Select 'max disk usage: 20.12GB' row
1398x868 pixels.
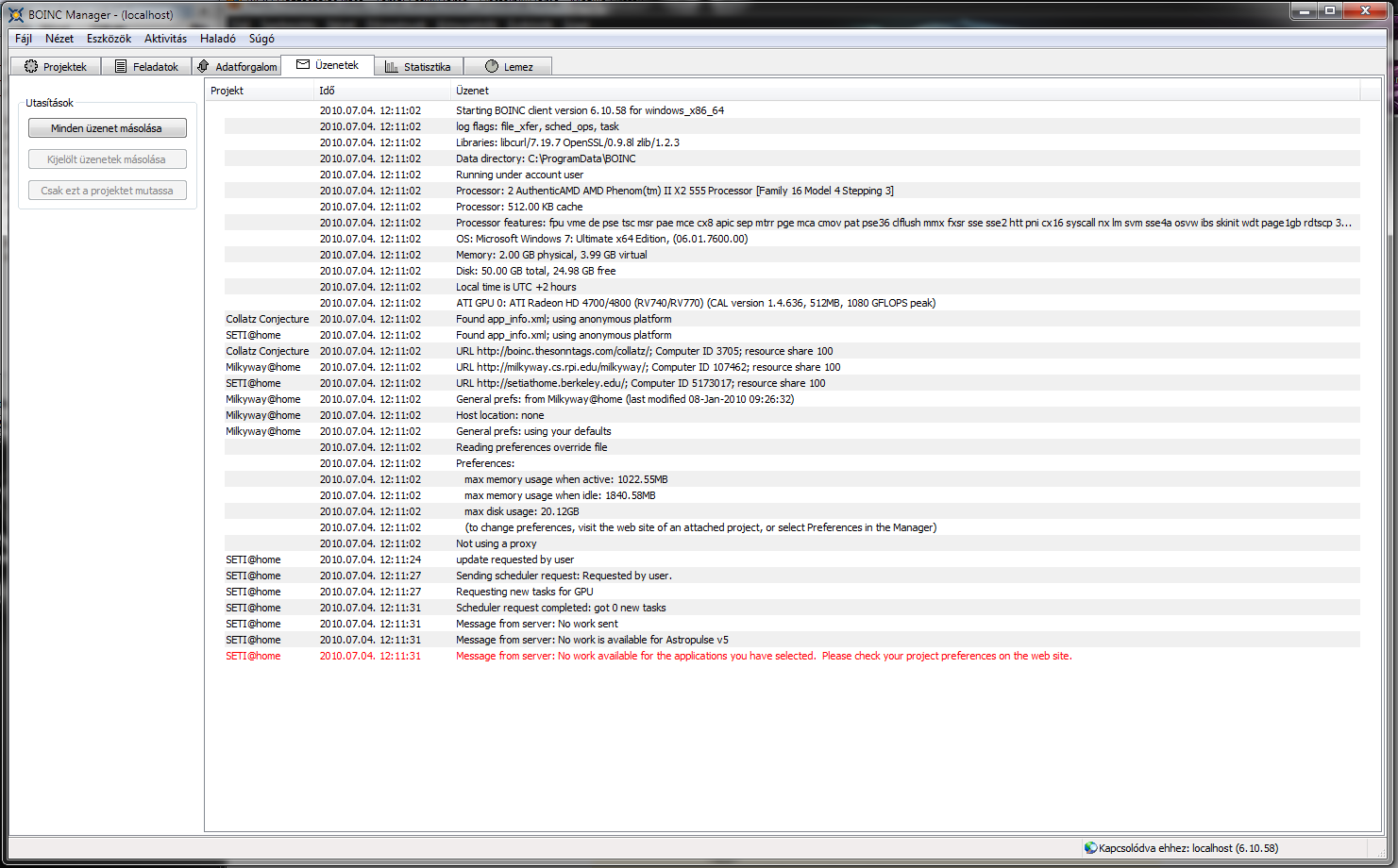tap(792, 511)
